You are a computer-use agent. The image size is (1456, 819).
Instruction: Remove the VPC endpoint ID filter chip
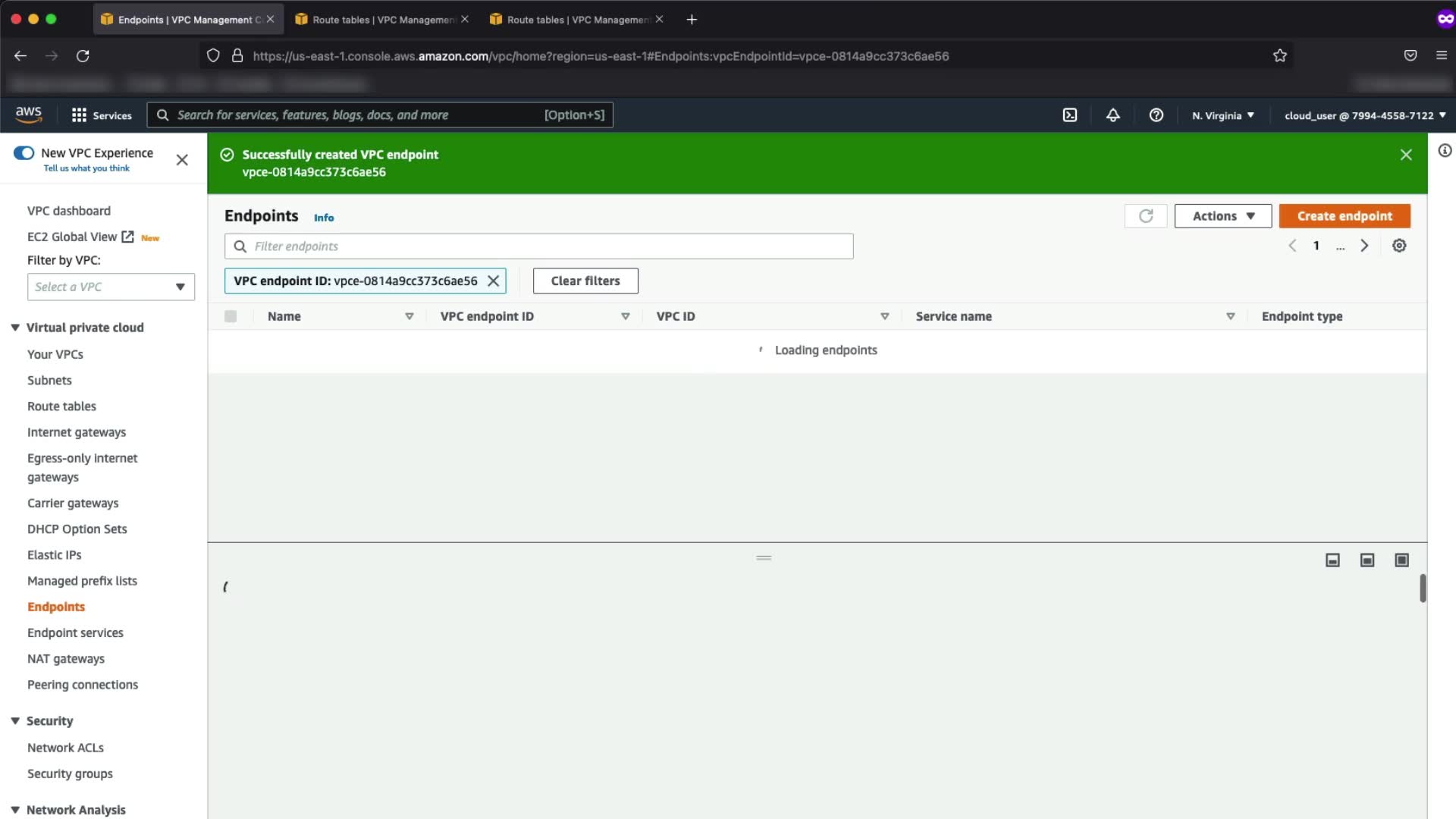click(493, 281)
